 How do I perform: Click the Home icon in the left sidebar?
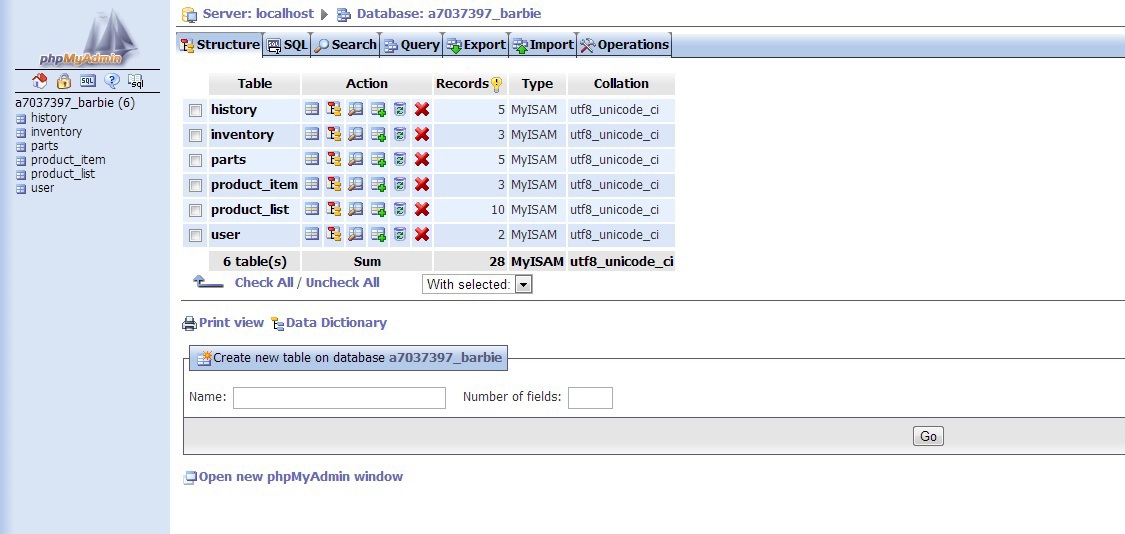coord(41,81)
